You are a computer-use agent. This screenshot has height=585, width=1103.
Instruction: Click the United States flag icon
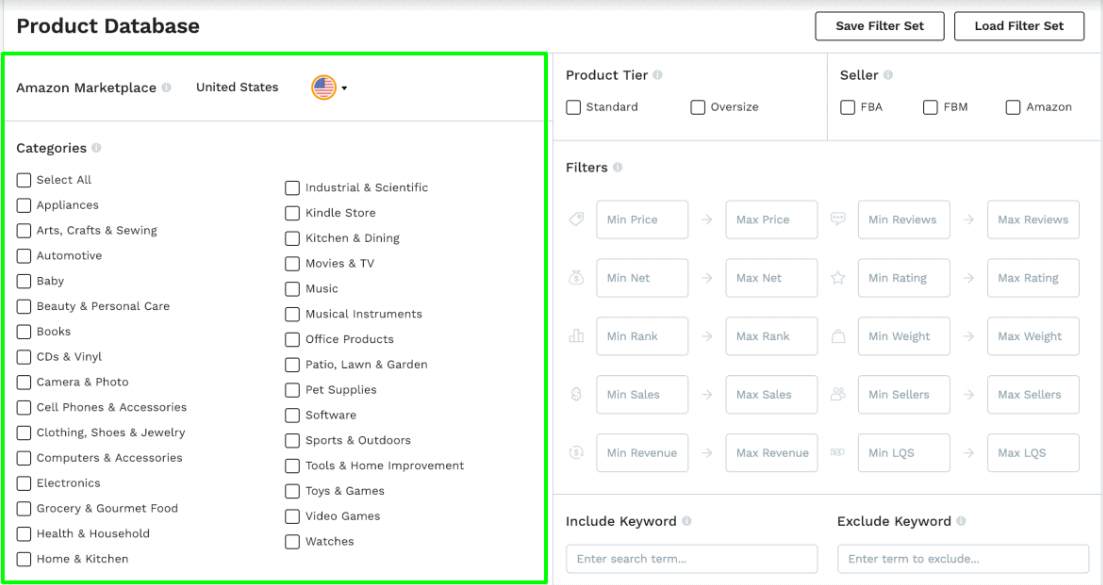point(324,88)
